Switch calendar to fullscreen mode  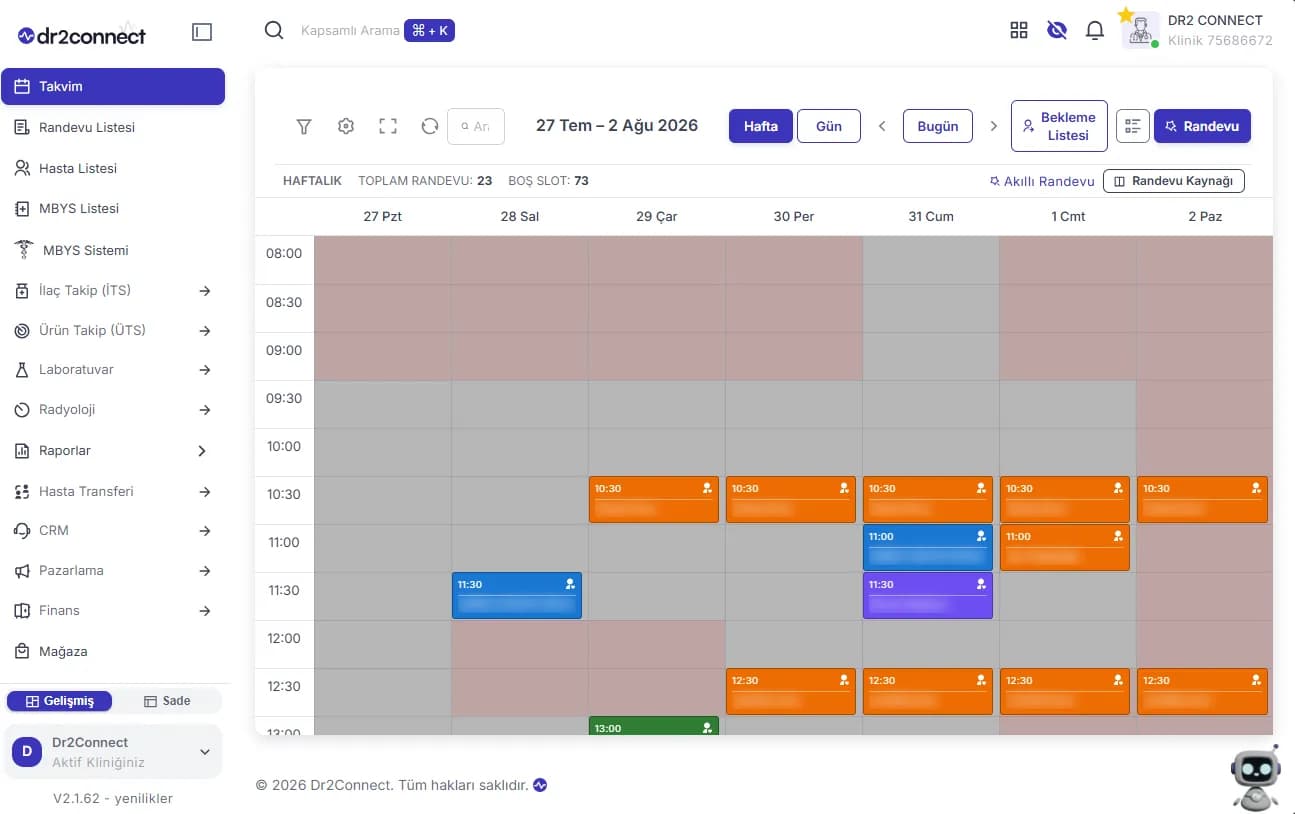[x=388, y=126]
